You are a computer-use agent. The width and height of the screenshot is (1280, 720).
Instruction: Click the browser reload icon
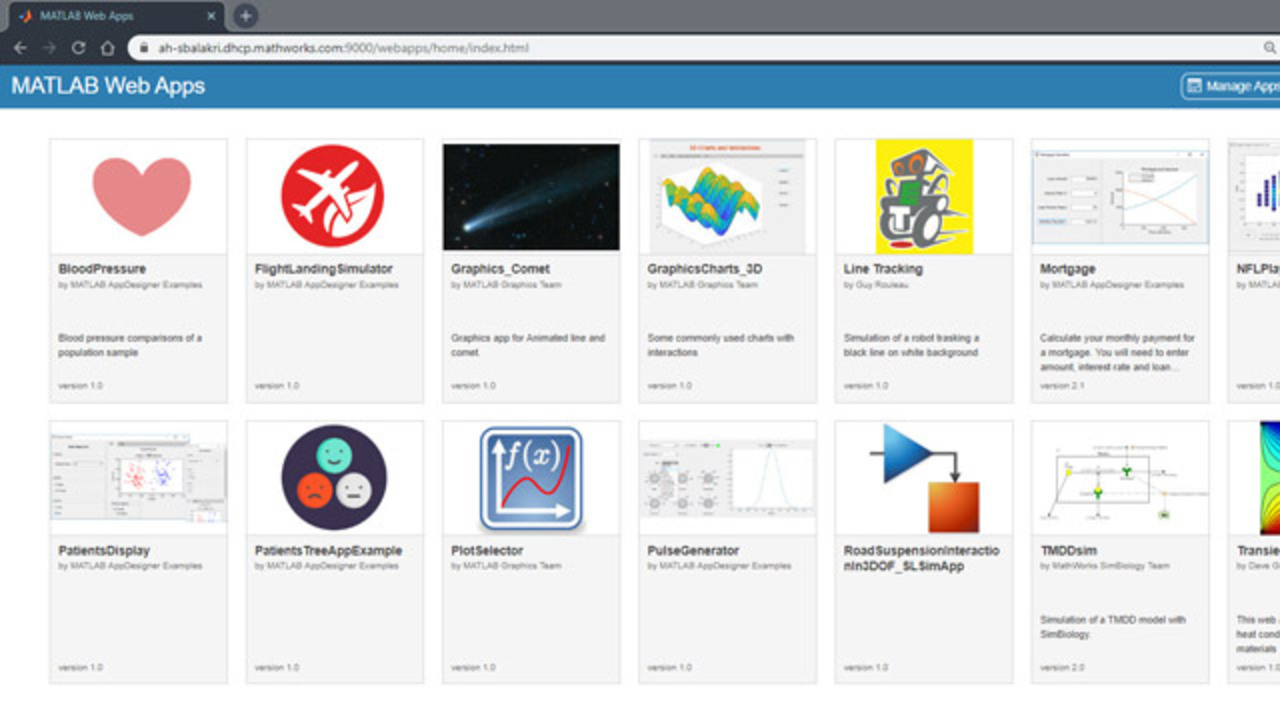click(x=78, y=48)
